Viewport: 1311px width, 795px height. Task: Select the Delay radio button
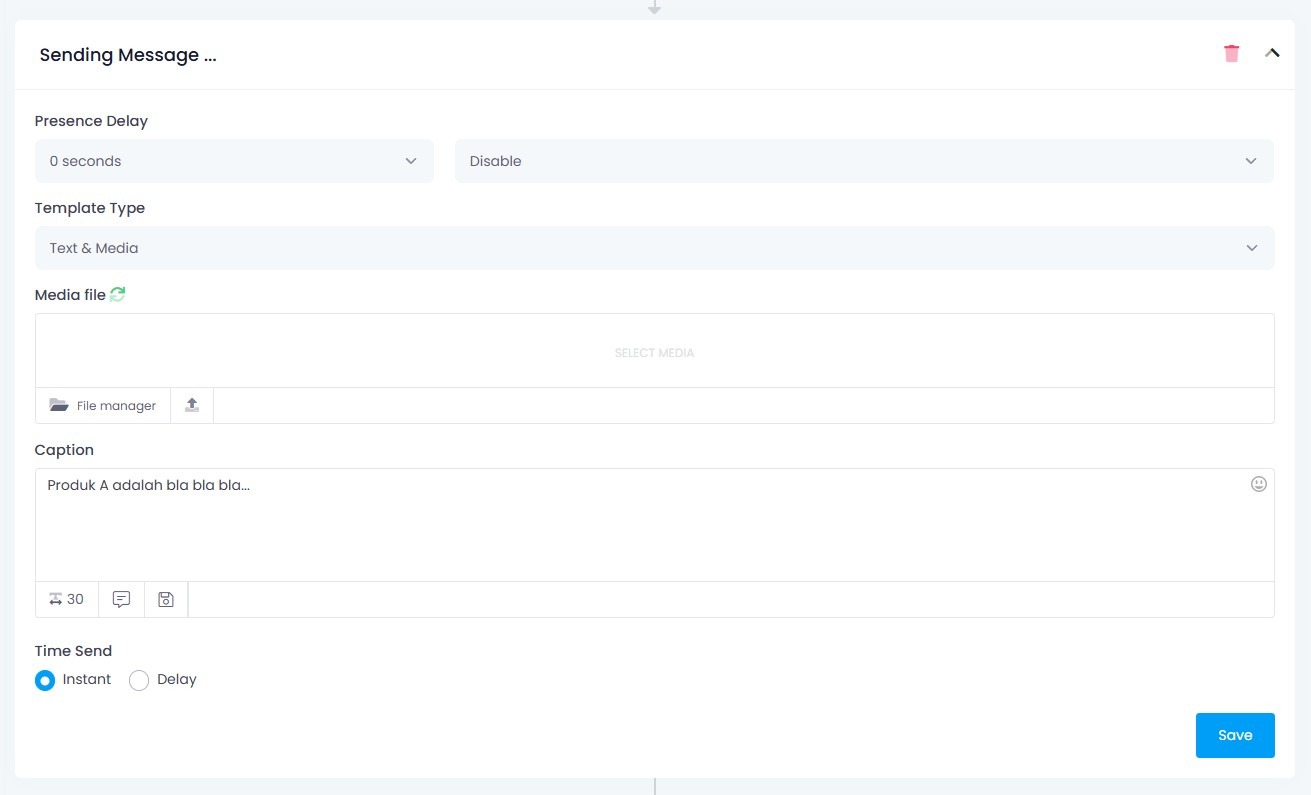pyautogui.click(x=139, y=681)
